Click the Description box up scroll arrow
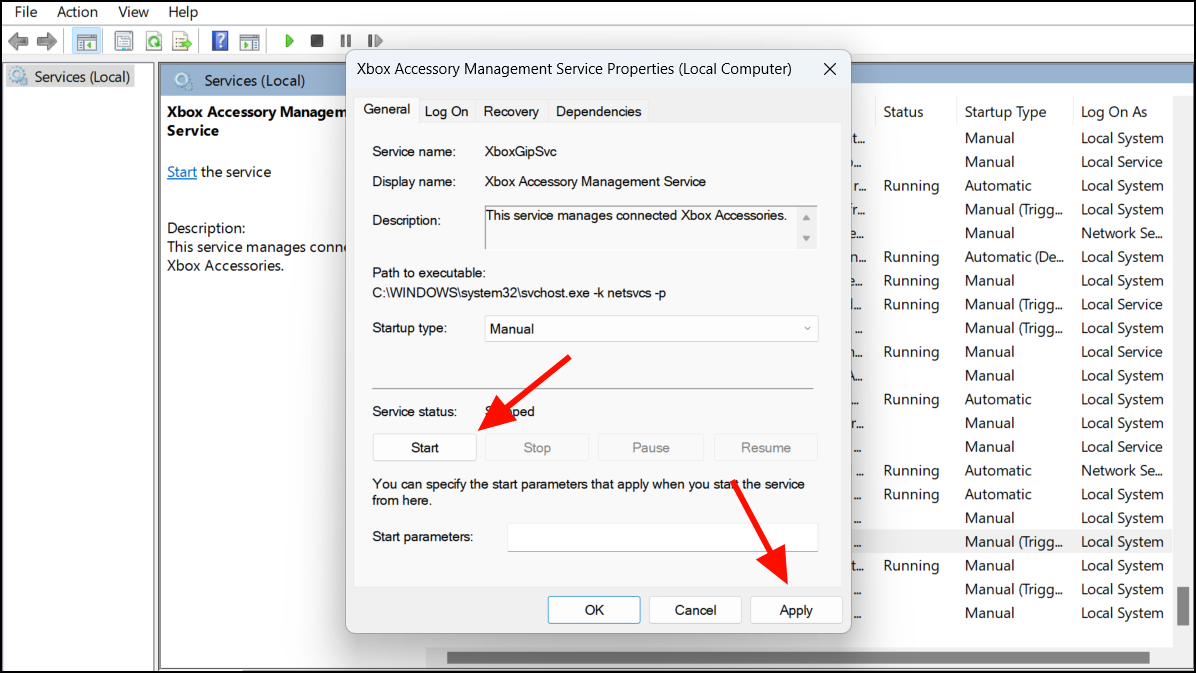The image size is (1196, 673). click(x=806, y=217)
